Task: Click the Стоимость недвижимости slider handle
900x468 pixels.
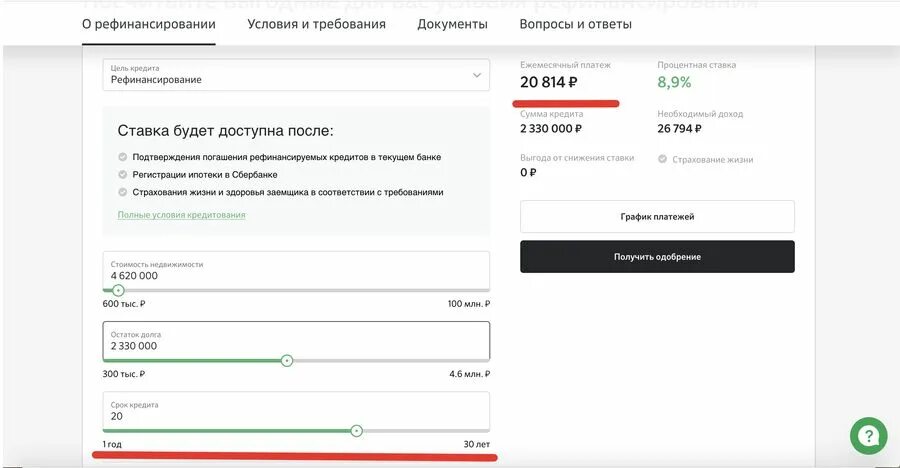Action: click(118, 291)
